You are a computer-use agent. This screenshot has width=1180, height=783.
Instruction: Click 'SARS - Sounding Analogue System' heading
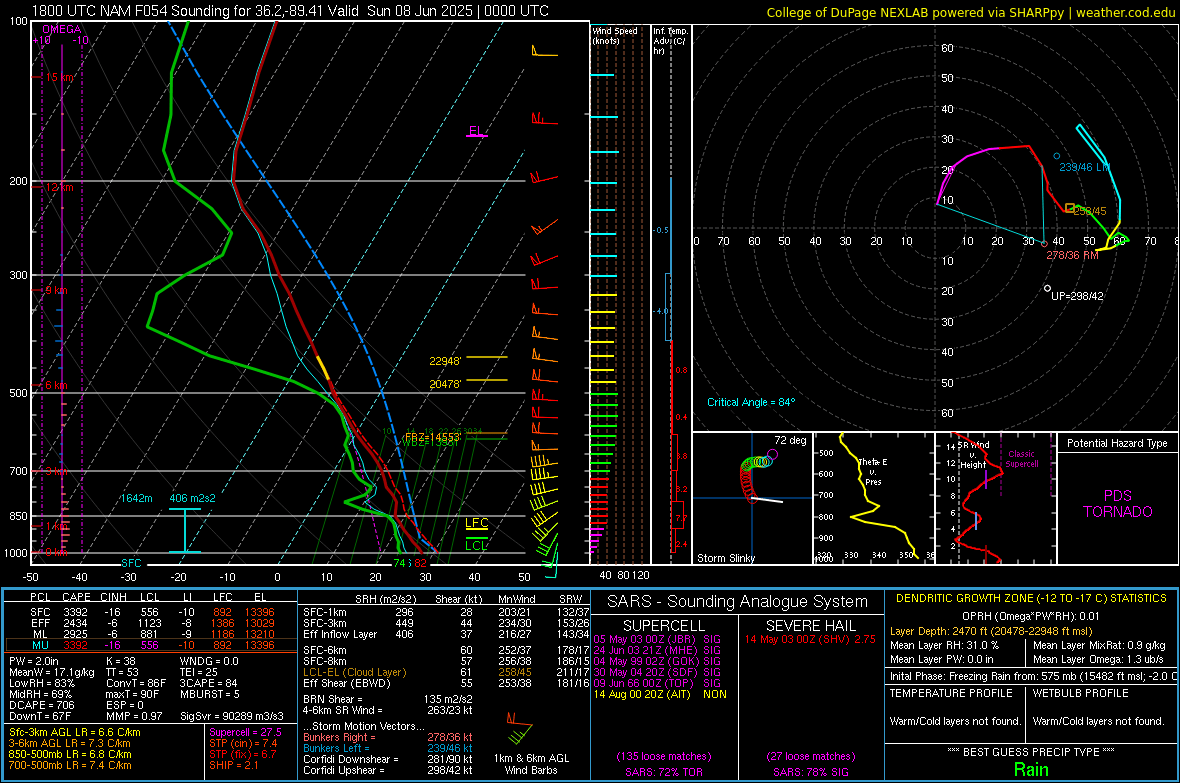[738, 602]
